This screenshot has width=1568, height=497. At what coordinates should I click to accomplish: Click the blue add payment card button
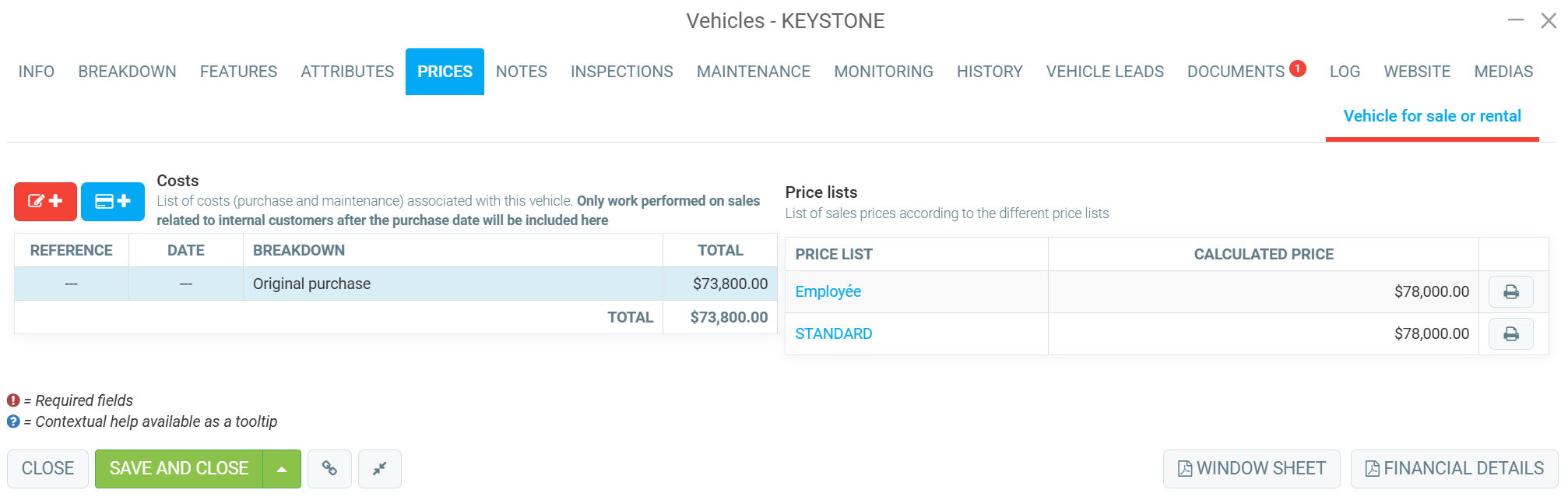[113, 202]
